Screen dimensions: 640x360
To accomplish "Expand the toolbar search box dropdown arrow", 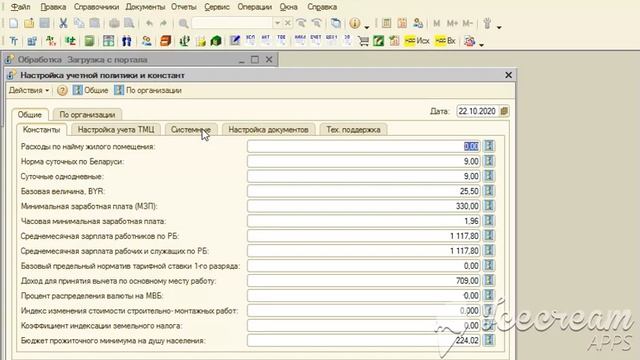I will click(x=278, y=23).
